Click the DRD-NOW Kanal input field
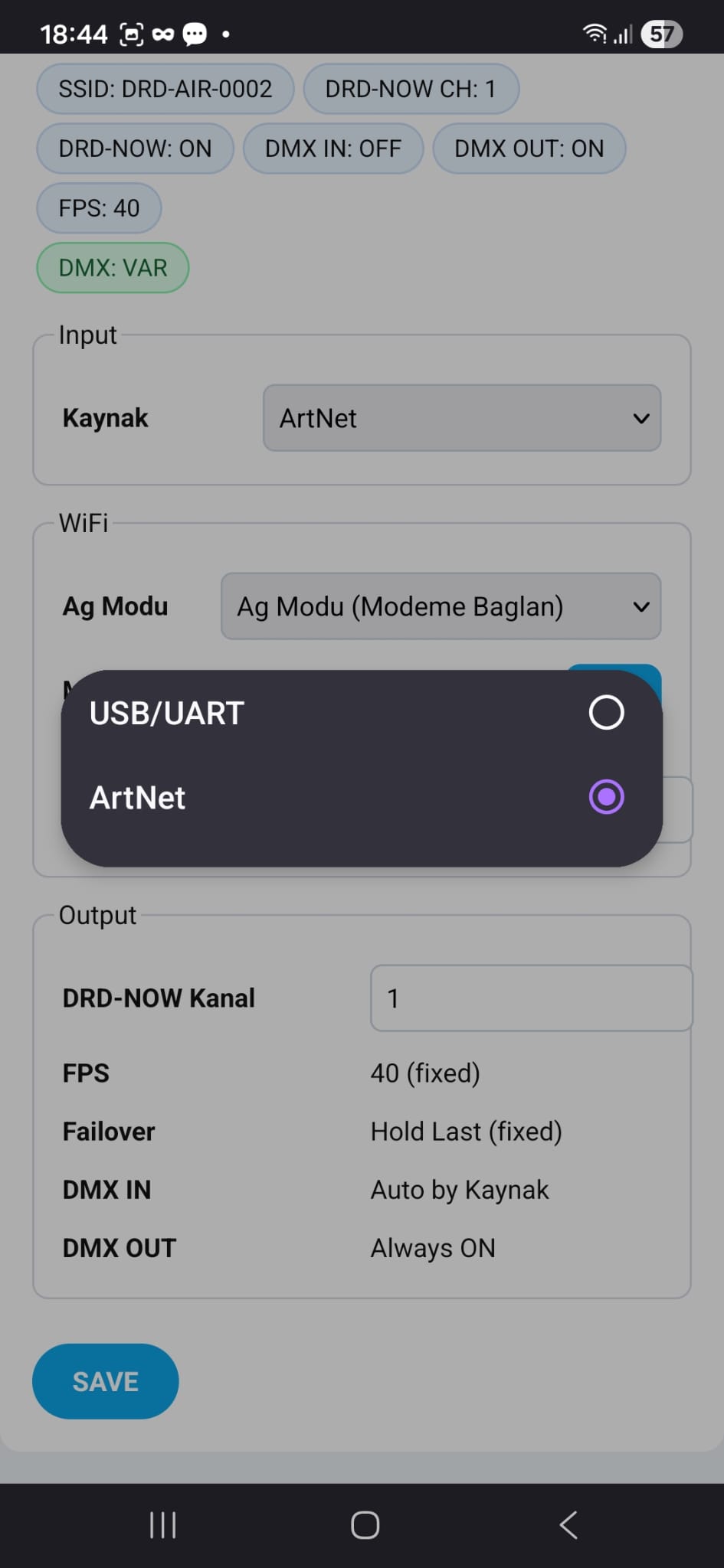Viewport: 724px width, 1568px height. point(530,998)
